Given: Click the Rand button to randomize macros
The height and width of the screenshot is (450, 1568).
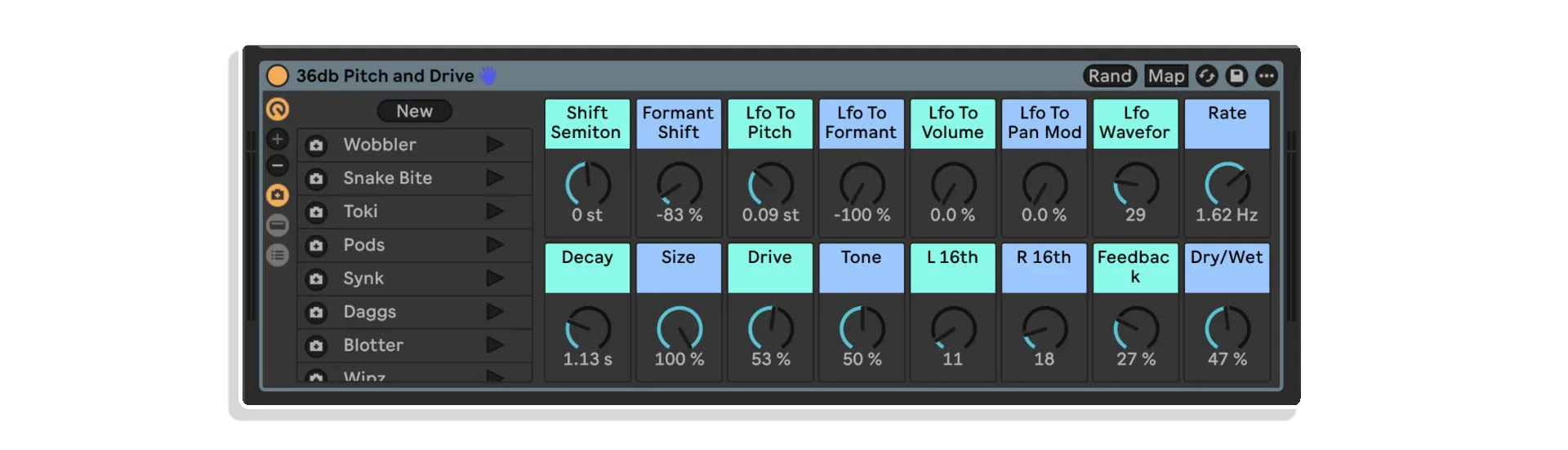Looking at the screenshot, I should (1110, 76).
